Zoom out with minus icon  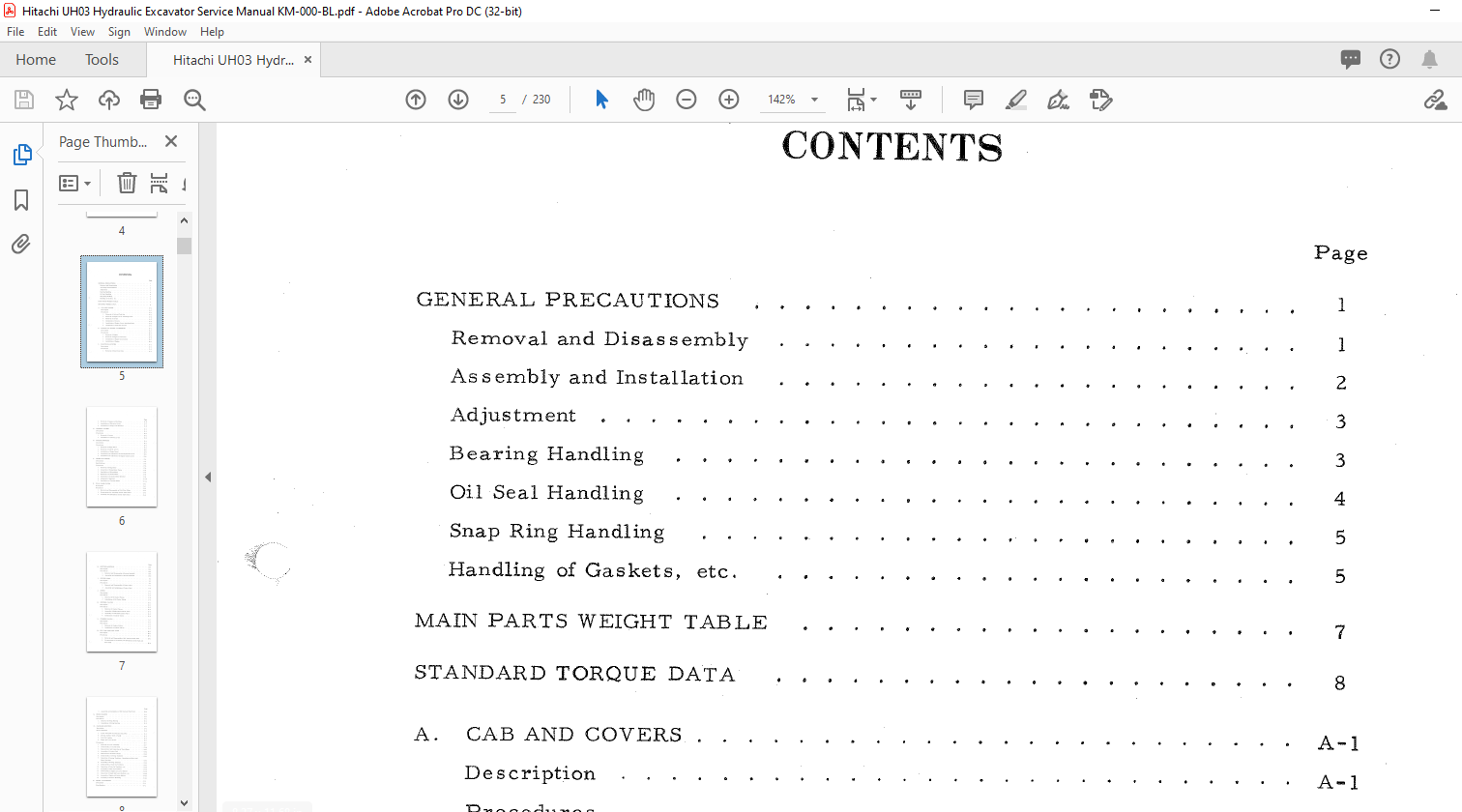pyautogui.click(x=687, y=100)
